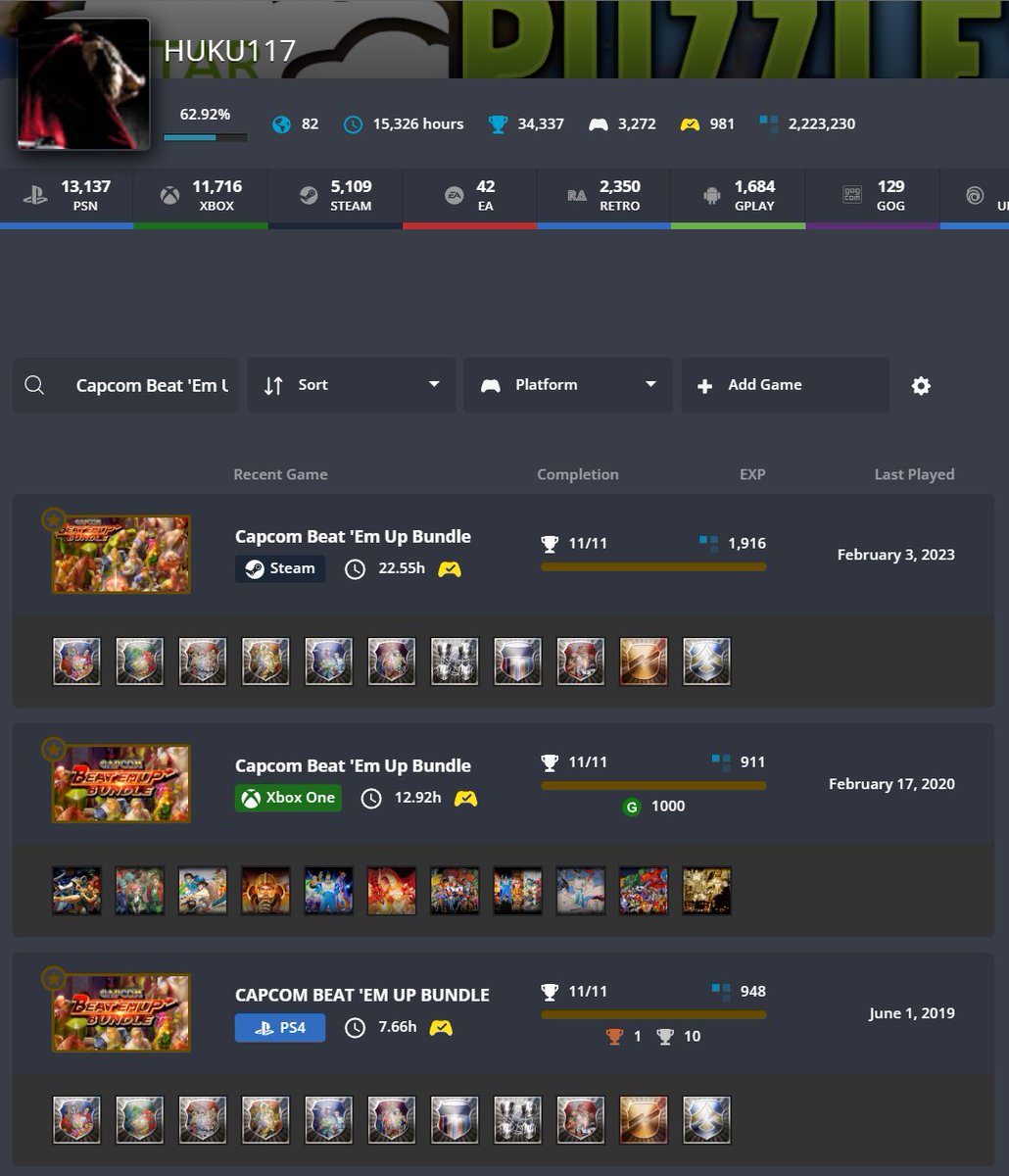Open the Steam version game title link
The height and width of the screenshot is (1176, 1009).
353,536
